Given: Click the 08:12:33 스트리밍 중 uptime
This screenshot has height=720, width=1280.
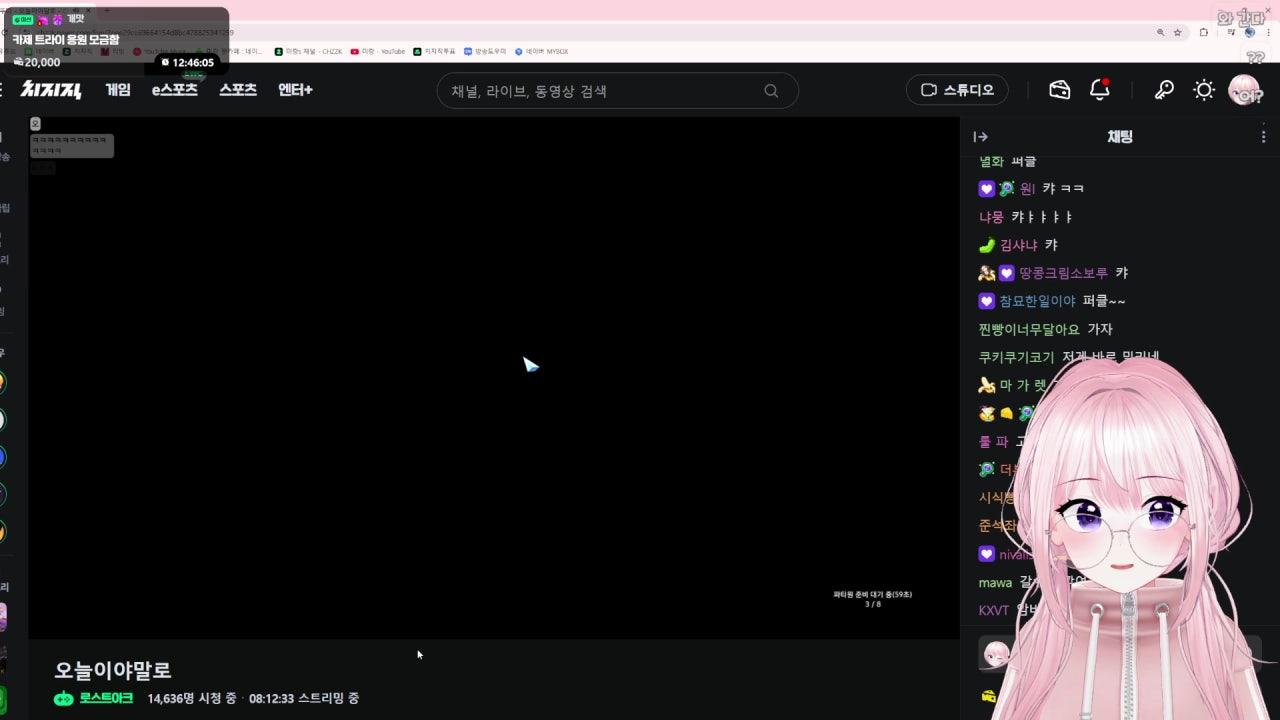Looking at the screenshot, I should coord(304,698).
